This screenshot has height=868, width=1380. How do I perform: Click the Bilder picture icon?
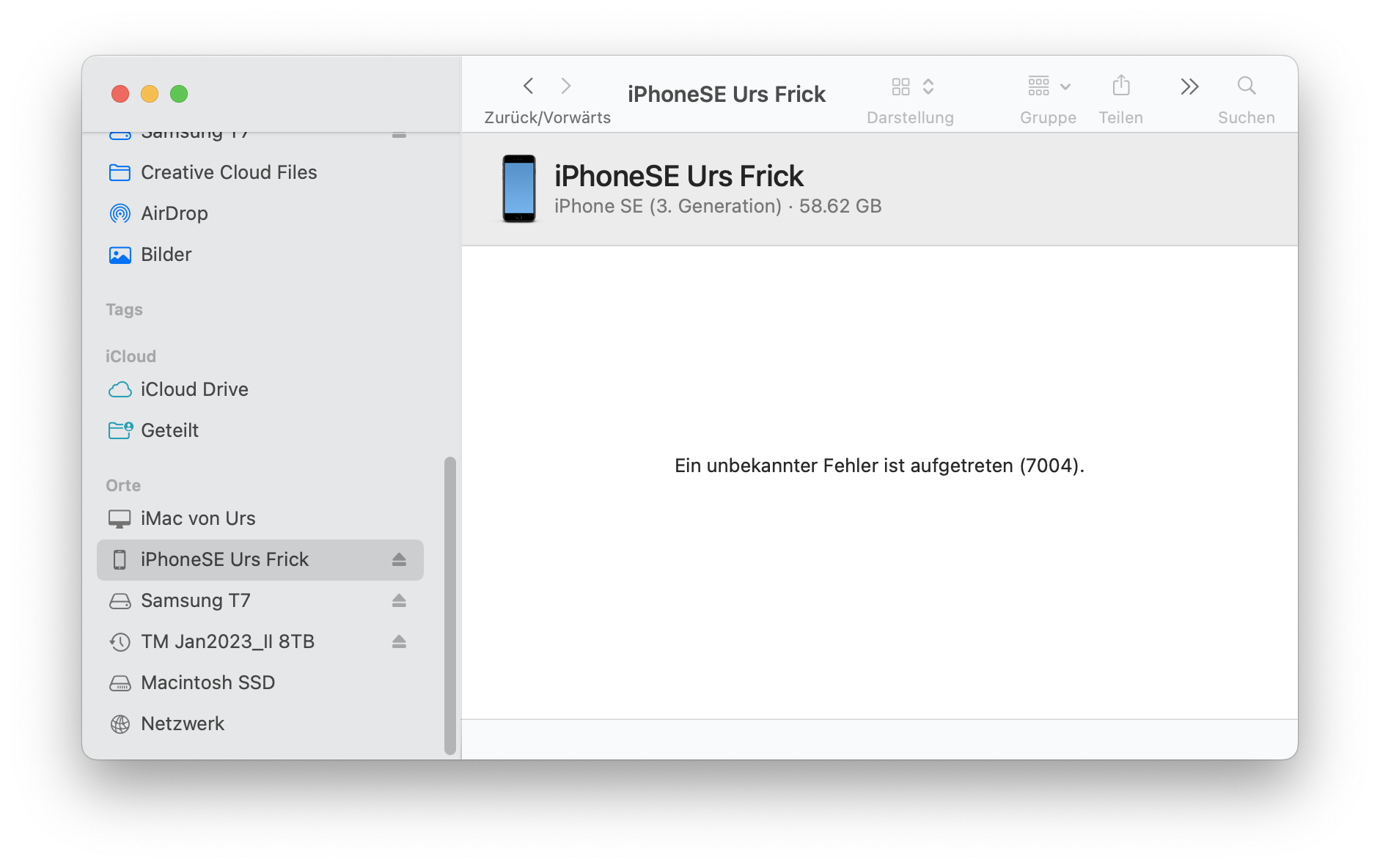(x=120, y=254)
